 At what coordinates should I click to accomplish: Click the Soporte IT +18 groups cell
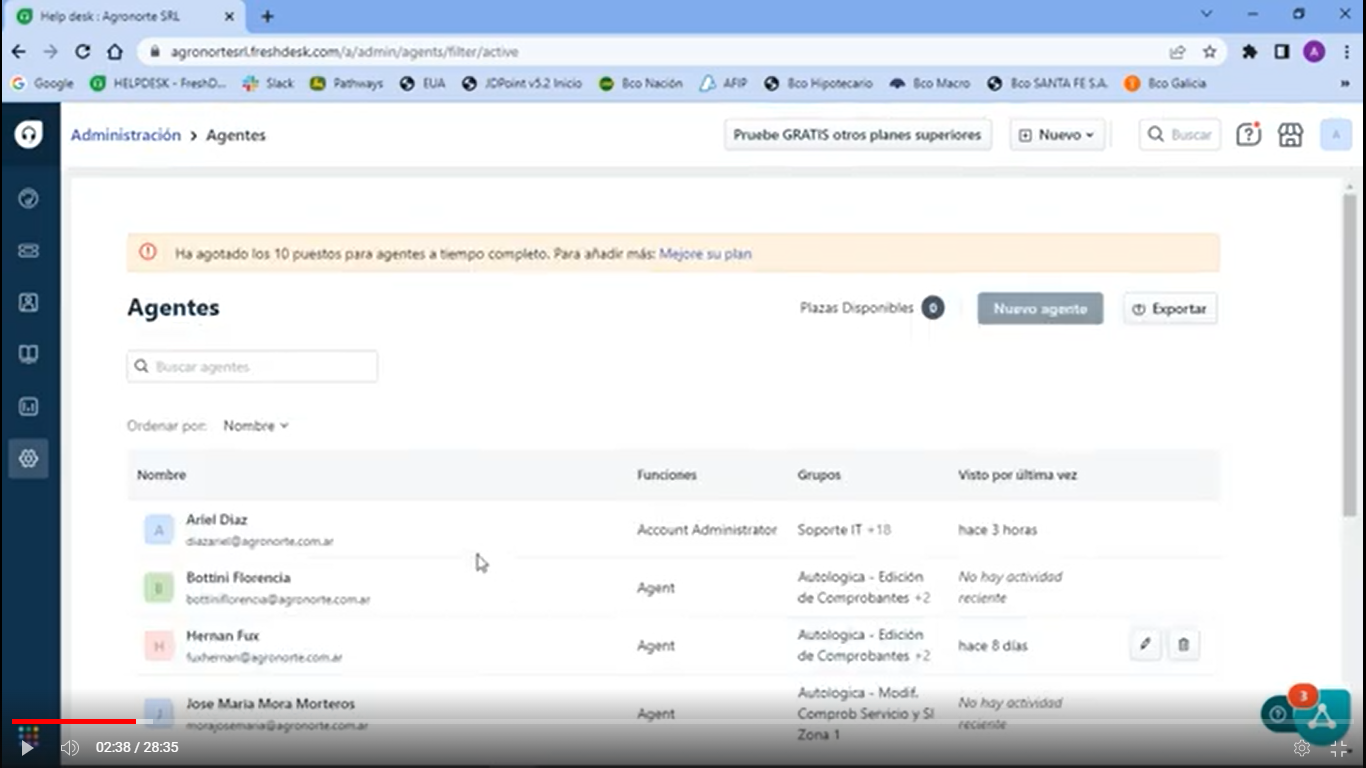(x=844, y=530)
